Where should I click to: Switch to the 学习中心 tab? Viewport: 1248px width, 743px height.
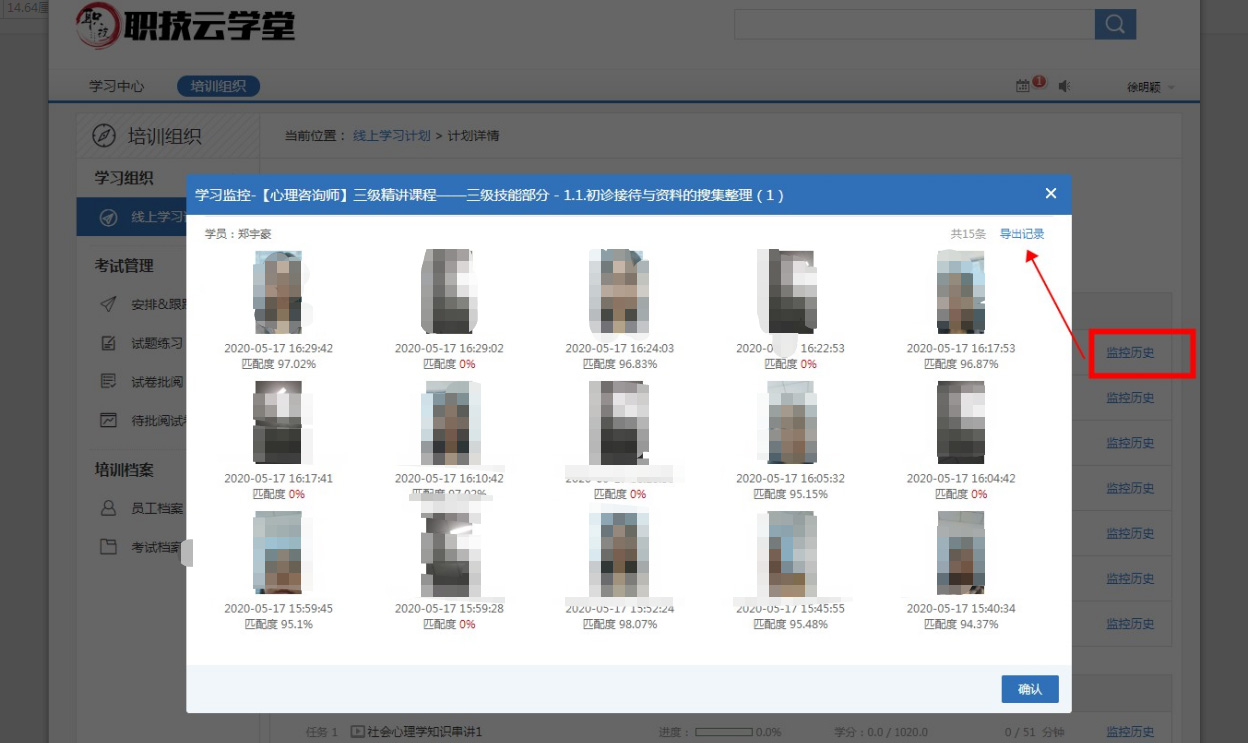pos(117,86)
